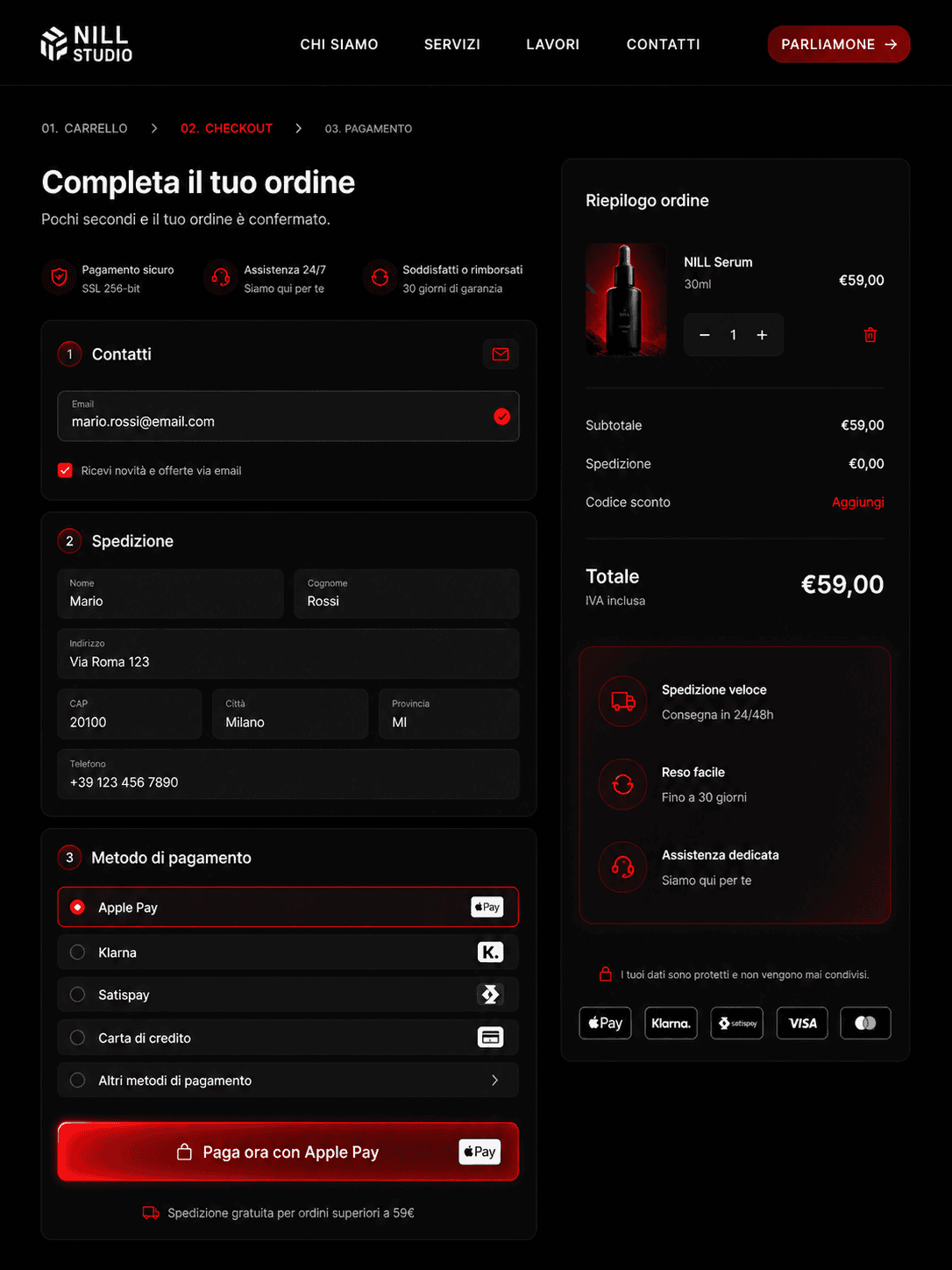Click the Soddisfatti o rimborsati refresh icon
952x1270 pixels.
coord(380,278)
